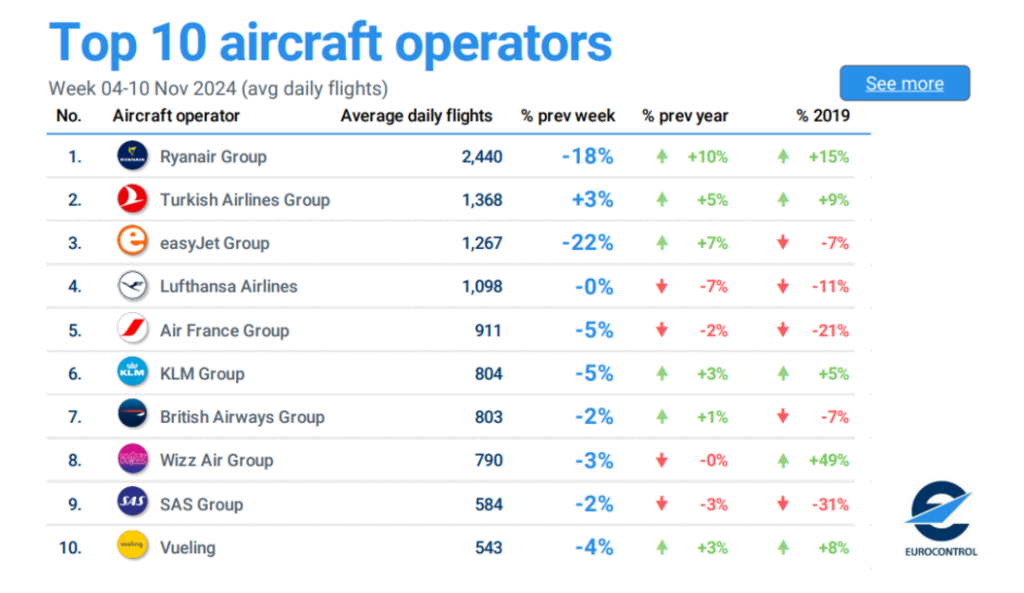Click the easyJet orange logo icon
Viewport: 1024px width, 593px height.
coord(132,243)
